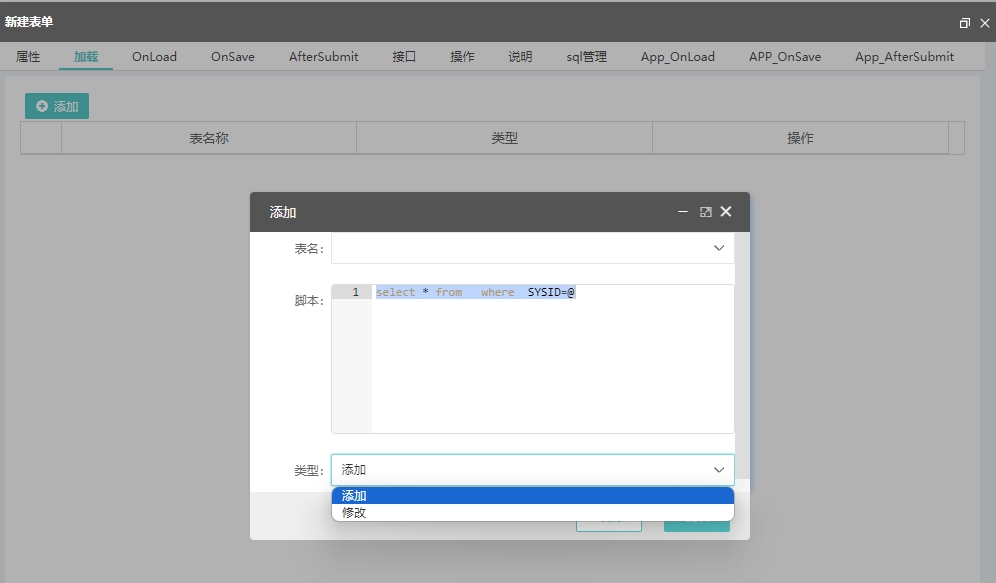Click line number 1 in script editor

pyautogui.click(x=356, y=292)
